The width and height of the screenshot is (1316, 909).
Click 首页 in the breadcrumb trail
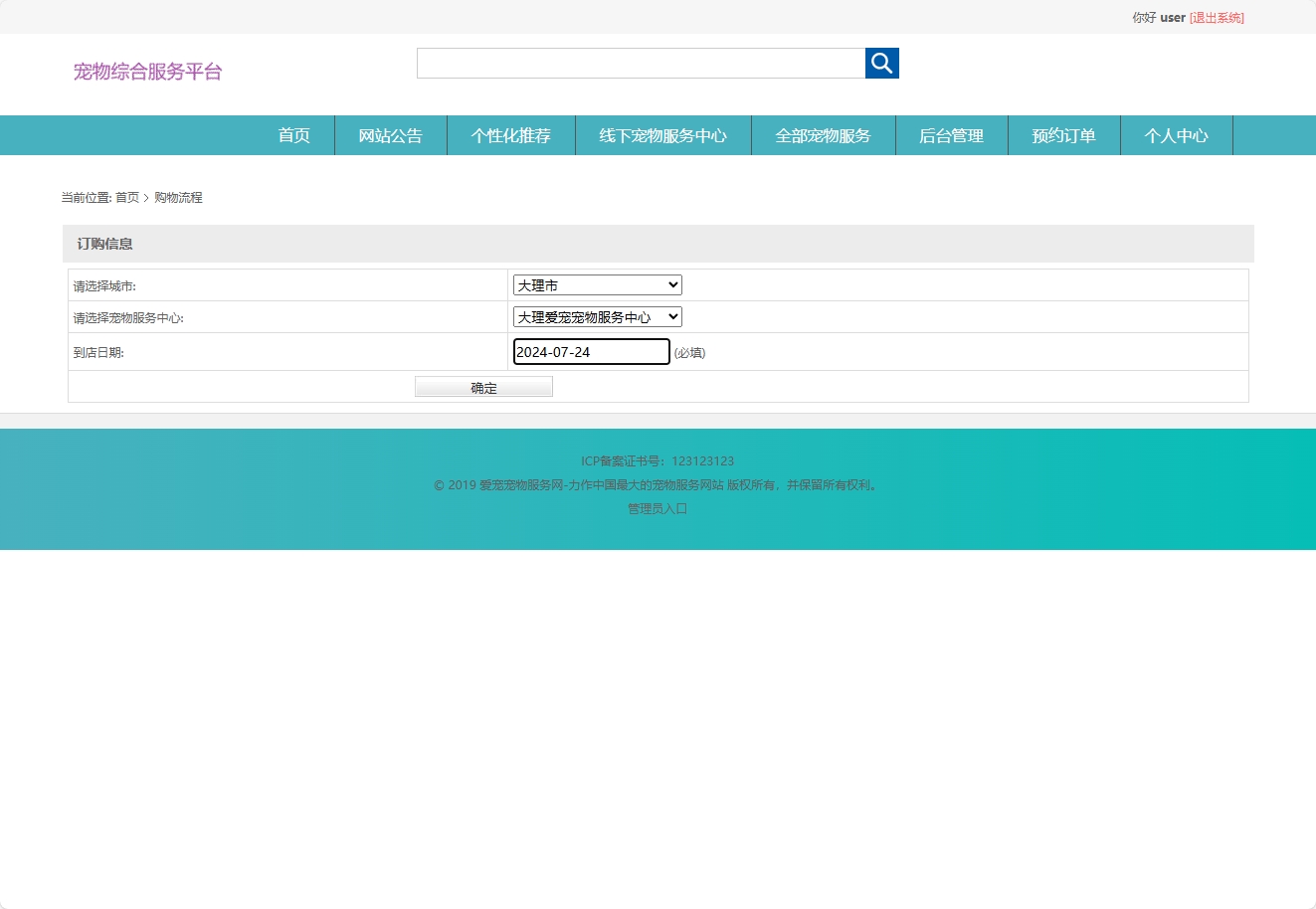point(127,198)
